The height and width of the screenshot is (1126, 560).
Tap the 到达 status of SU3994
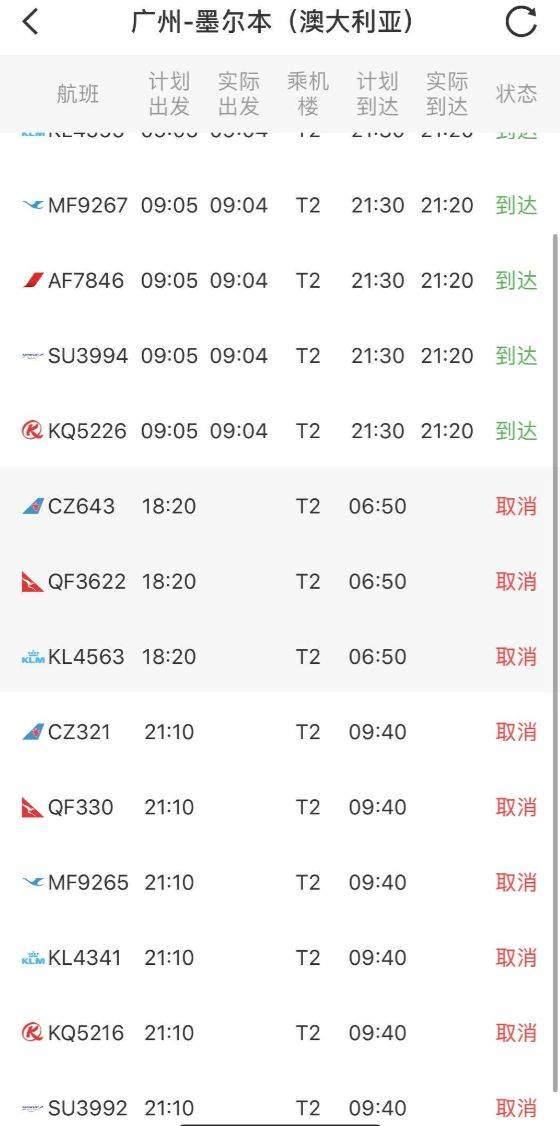[516, 355]
